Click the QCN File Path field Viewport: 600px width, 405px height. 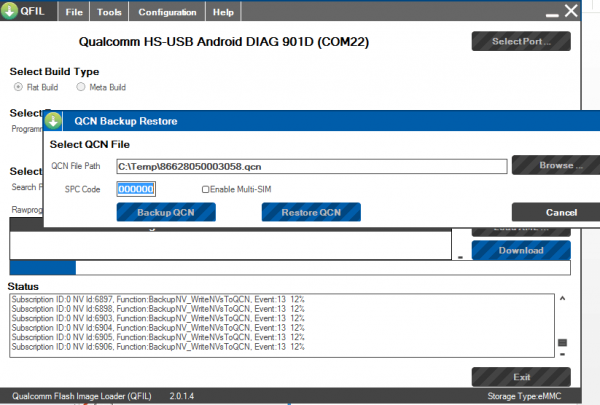click(312, 167)
